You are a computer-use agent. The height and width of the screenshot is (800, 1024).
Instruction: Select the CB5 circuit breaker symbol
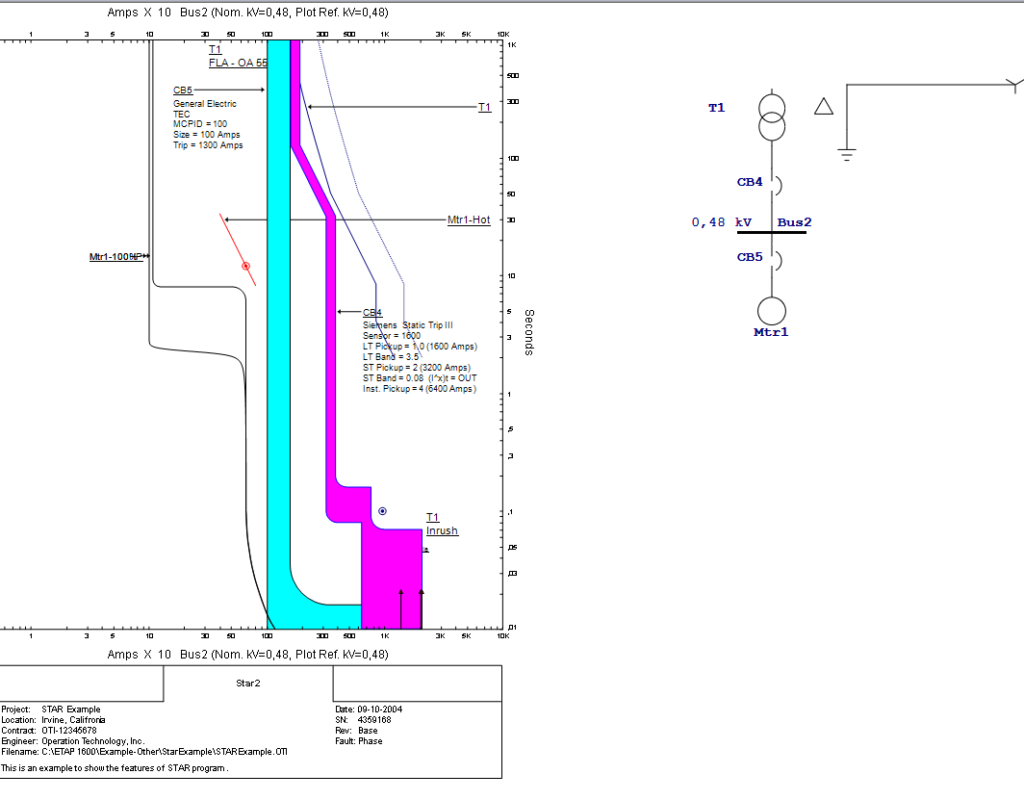pos(776,259)
